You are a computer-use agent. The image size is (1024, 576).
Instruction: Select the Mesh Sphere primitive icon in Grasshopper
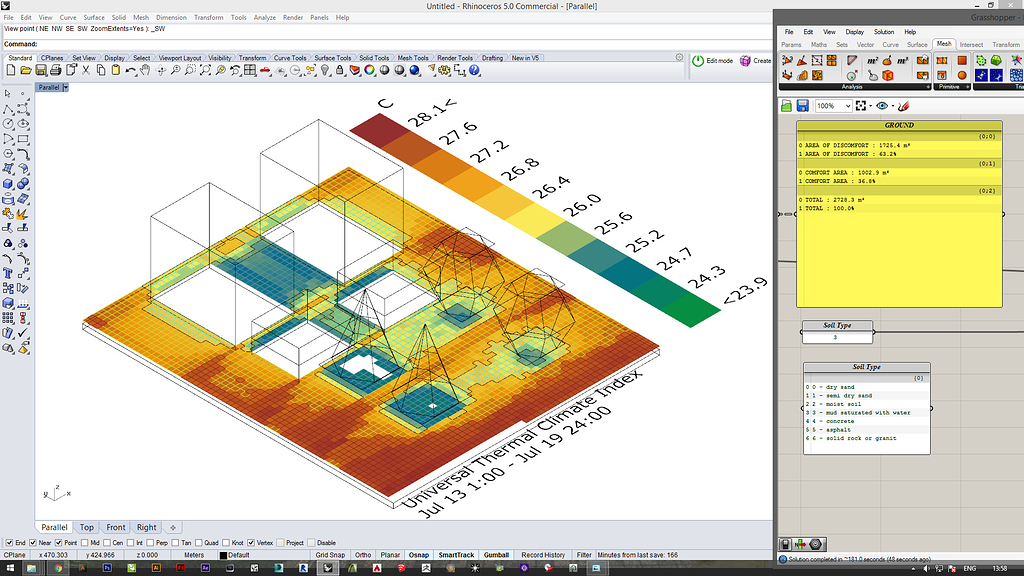(962, 74)
